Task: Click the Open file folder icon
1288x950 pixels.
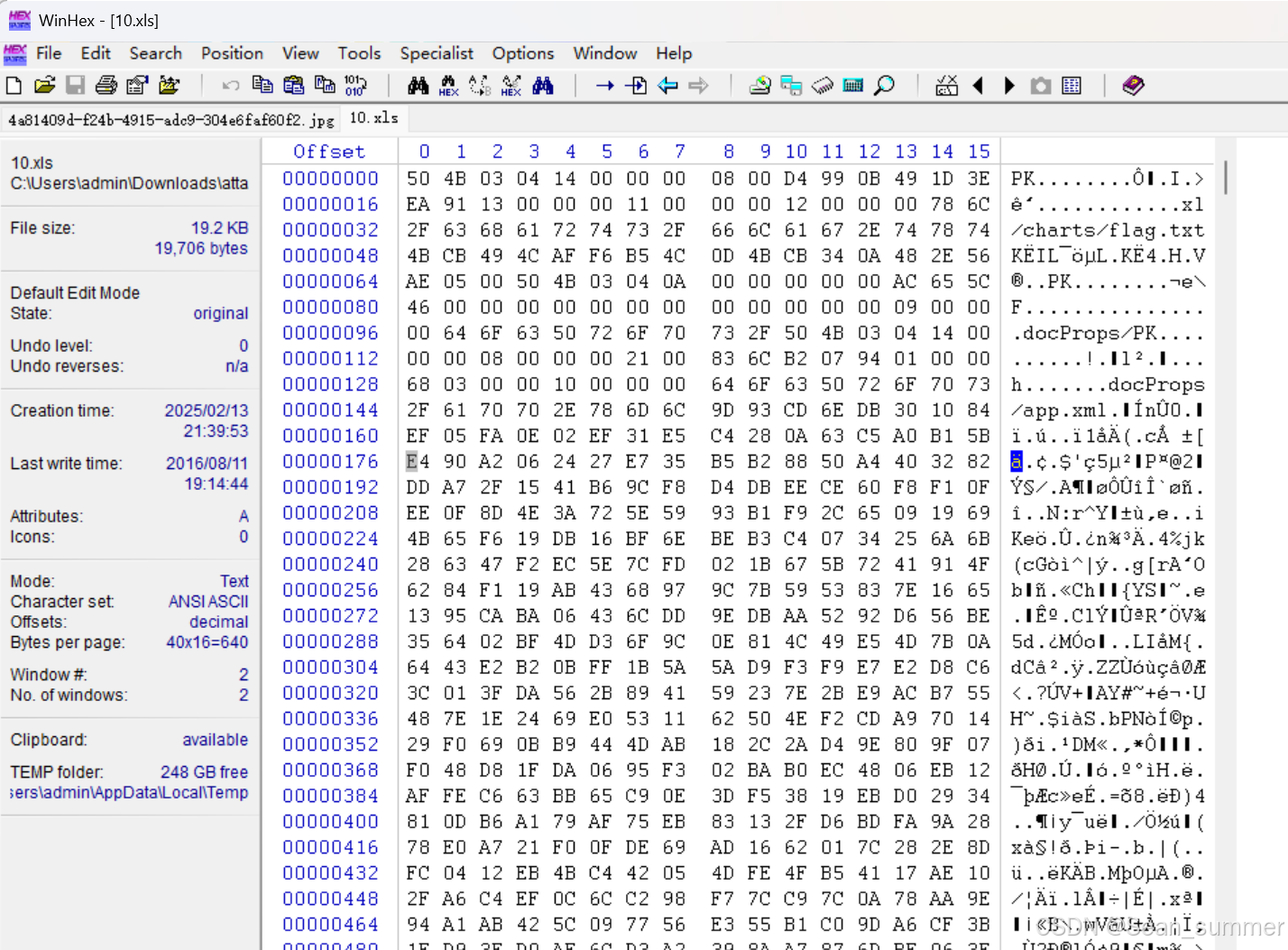Action: [x=44, y=86]
